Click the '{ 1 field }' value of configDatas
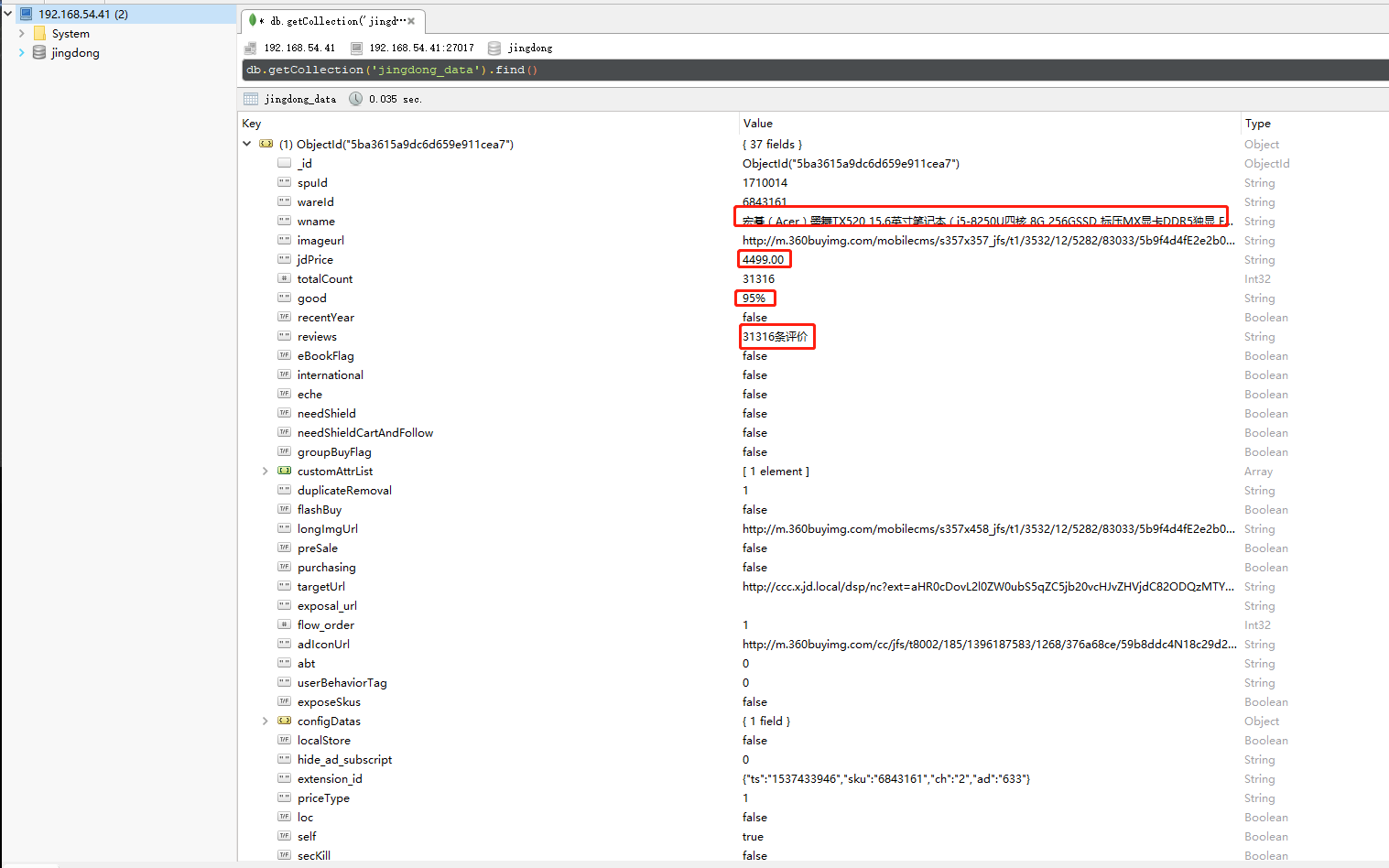This screenshot has height=868, width=1389. [x=766, y=721]
